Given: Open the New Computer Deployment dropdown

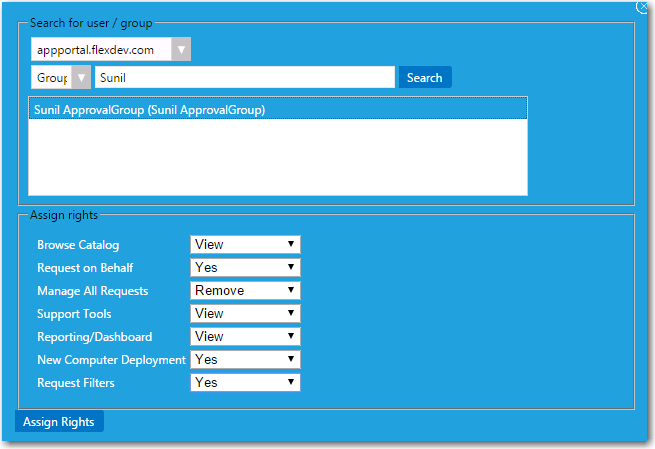Looking at the screenshot, I should coord(245,359).
